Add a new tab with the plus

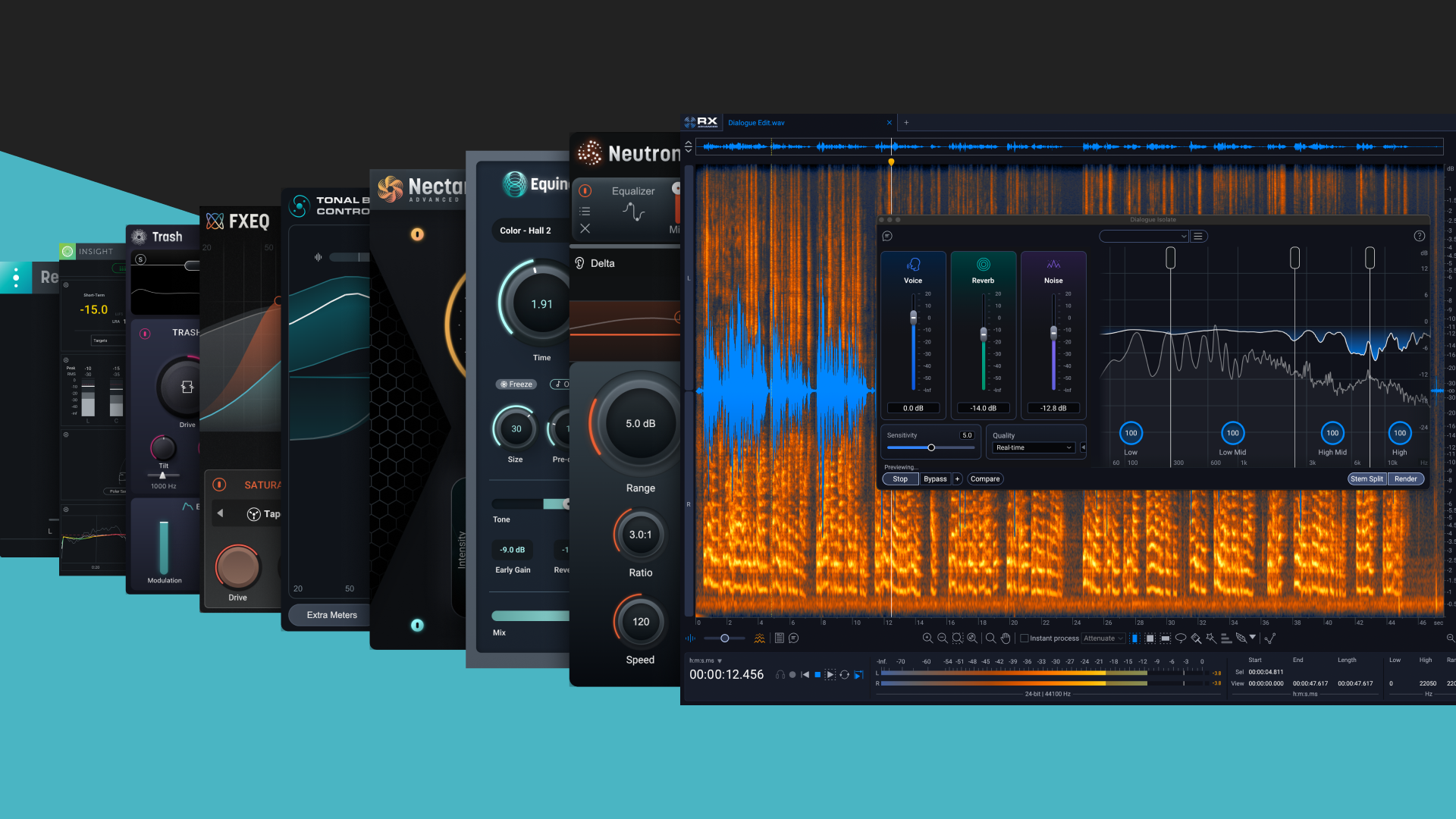906,123
